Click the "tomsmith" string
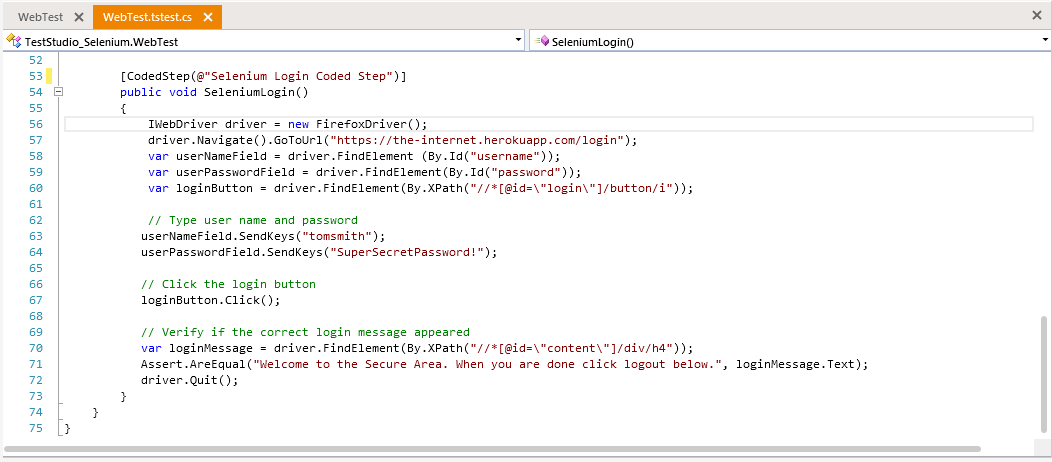The height and width of the screenshot is (462, 1052). [x=337, y=236]
